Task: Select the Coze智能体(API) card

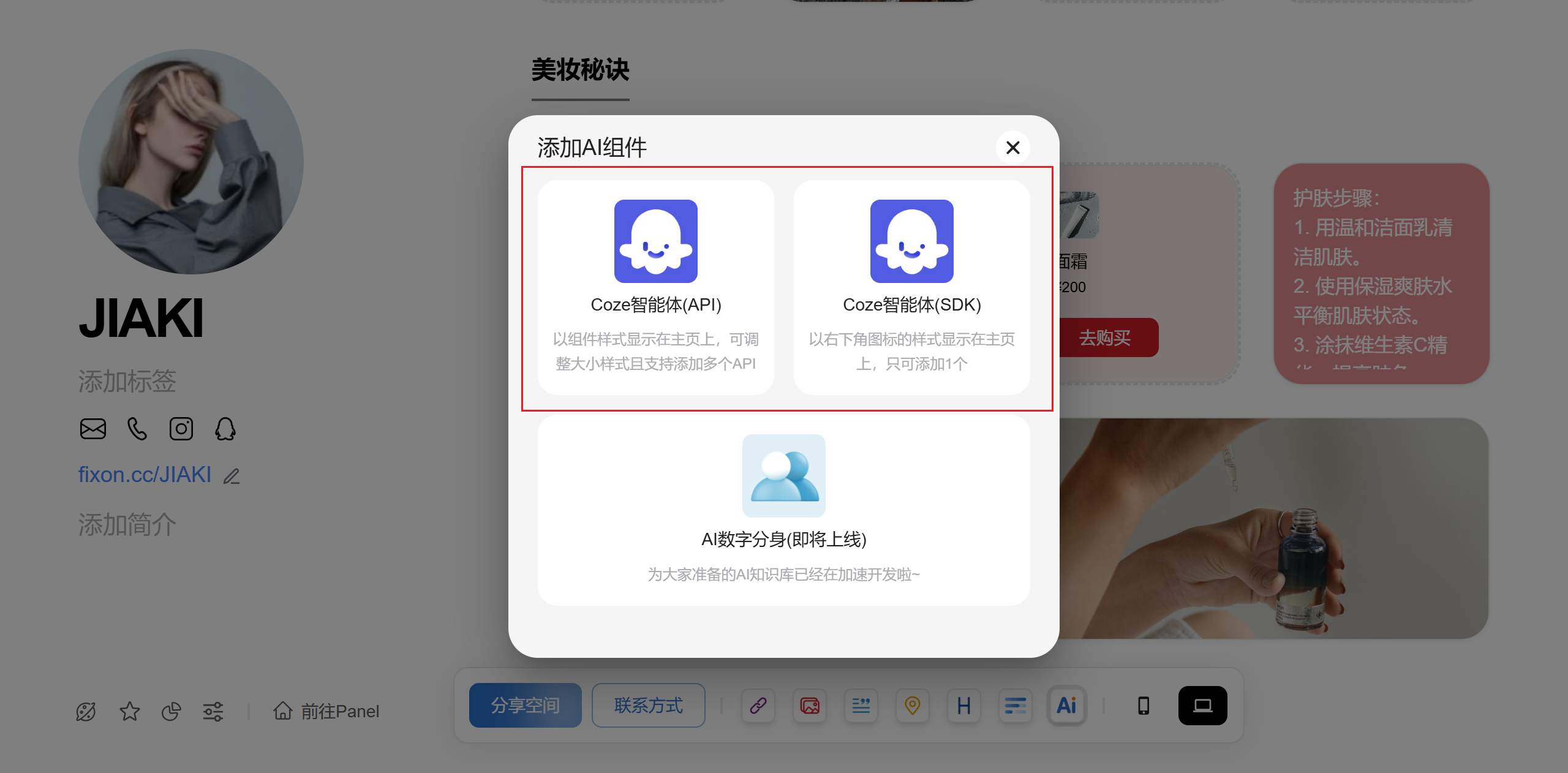Action: pos(656,287)
